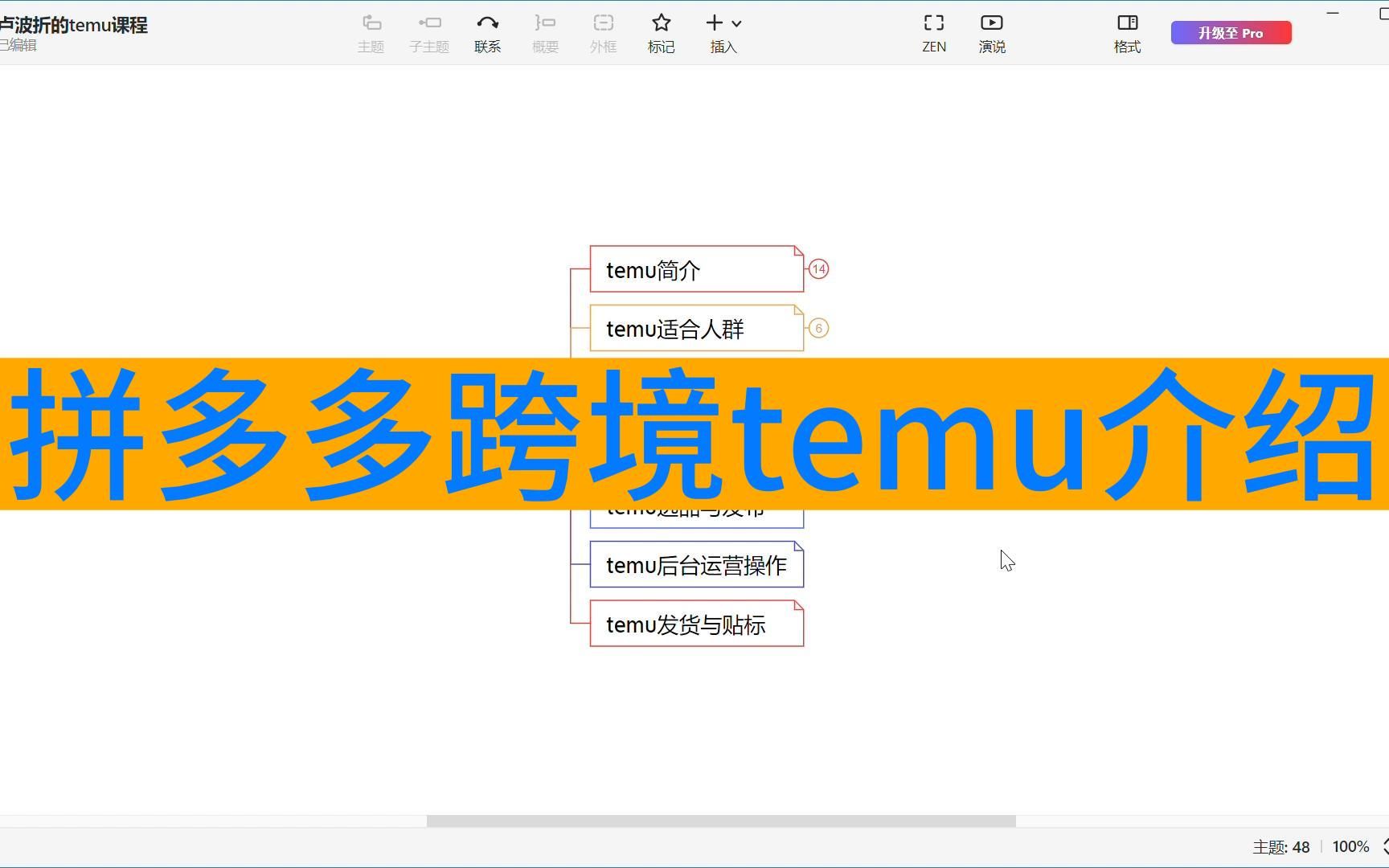The image size is (1389, 868).
Task: Expand the 14 subtopics of temu简介
Action: pyautogui.click(x=818, y=269)
